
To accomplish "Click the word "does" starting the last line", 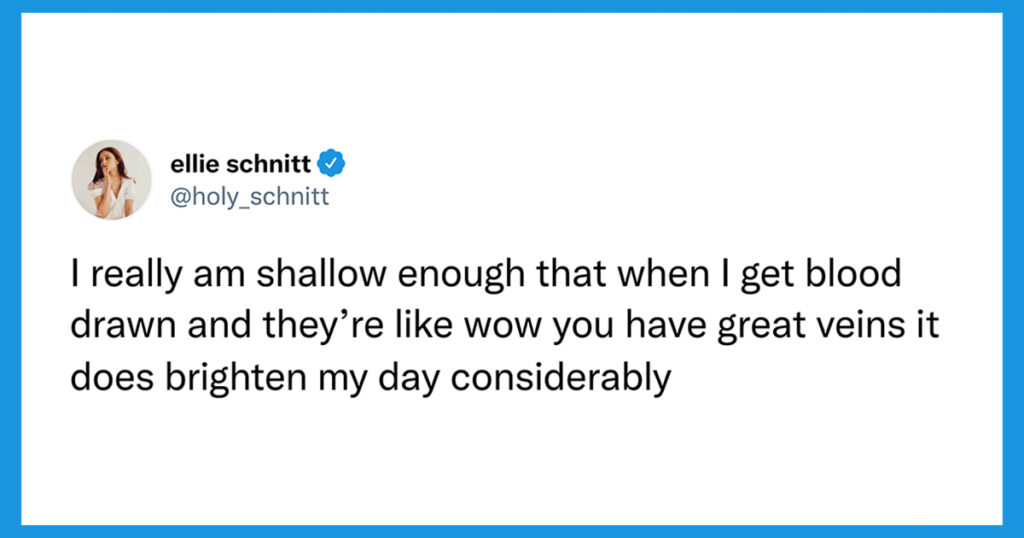I will coord(112,377).
